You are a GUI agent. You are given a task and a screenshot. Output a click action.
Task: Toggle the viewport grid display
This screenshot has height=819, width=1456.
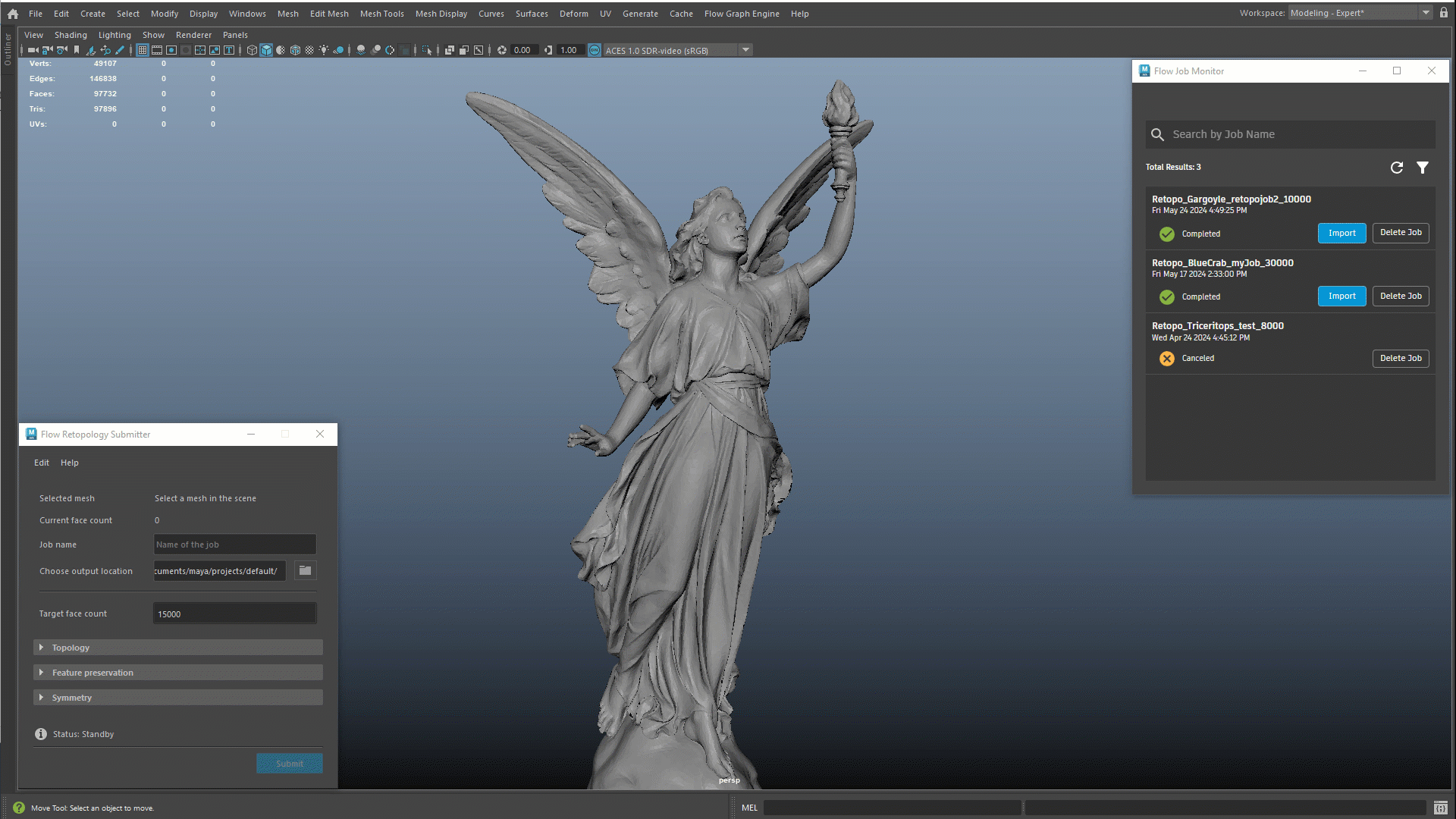coord(142,50)
